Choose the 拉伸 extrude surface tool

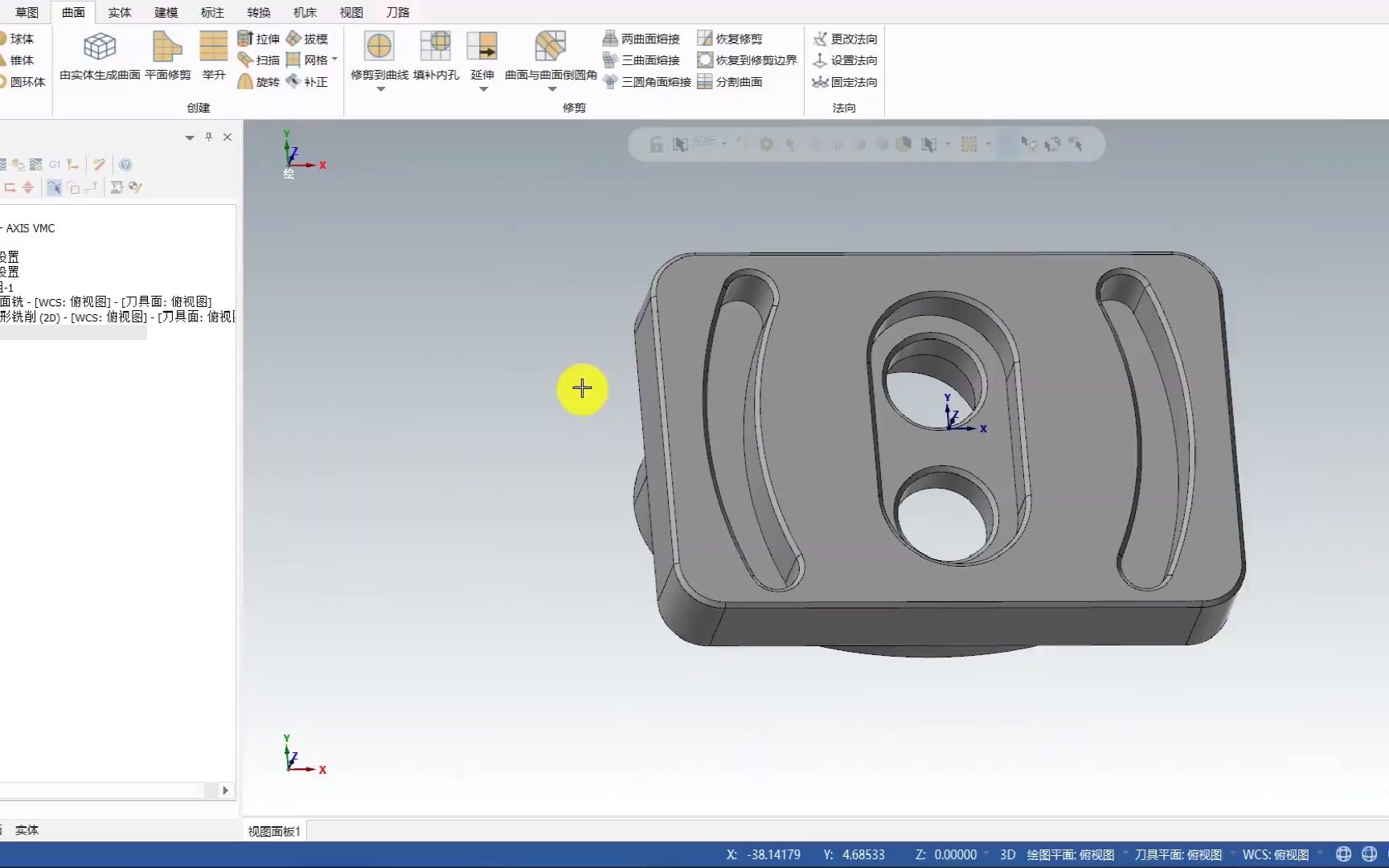(x=259, y=39)
